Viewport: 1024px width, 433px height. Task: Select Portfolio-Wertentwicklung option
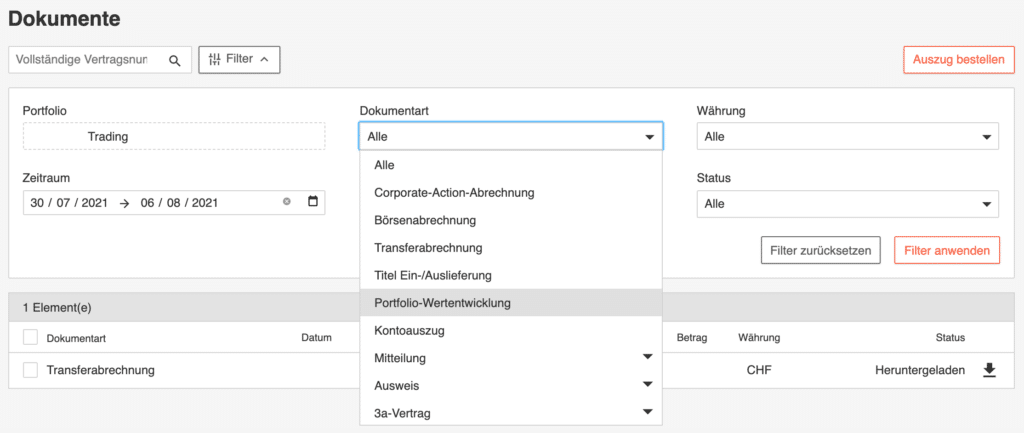511,303
